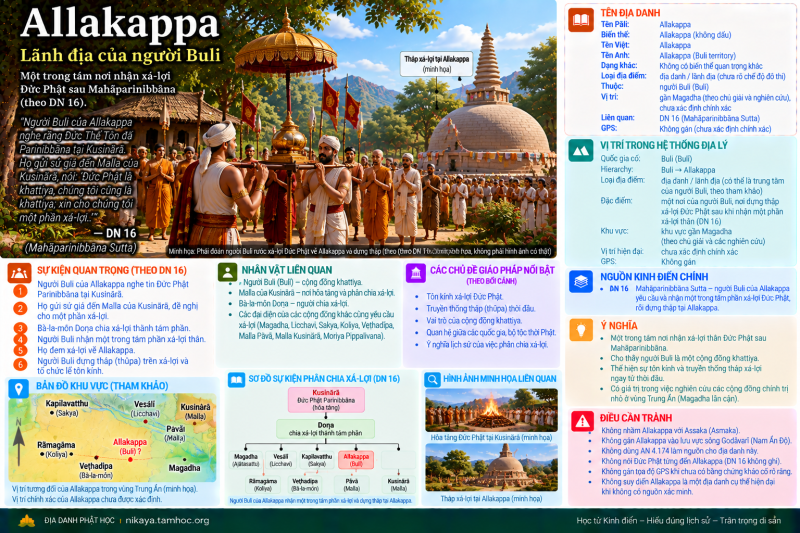The width and height of the screenshot is (800, 533).
Task: Click the 'GPS:' label under Tên Địa Danh
Action: (609, 128)
